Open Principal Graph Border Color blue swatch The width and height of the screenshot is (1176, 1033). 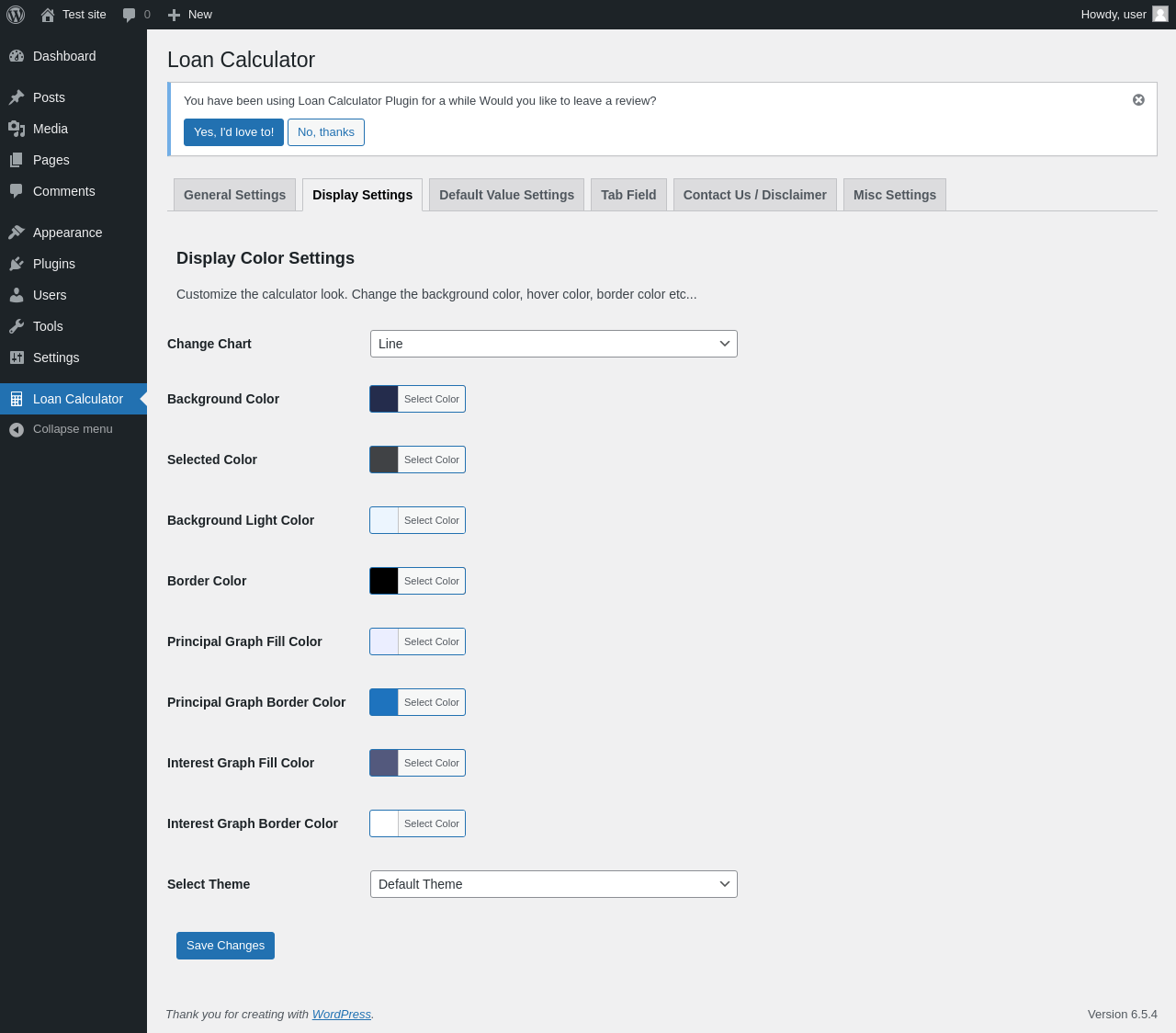(384, 702)
